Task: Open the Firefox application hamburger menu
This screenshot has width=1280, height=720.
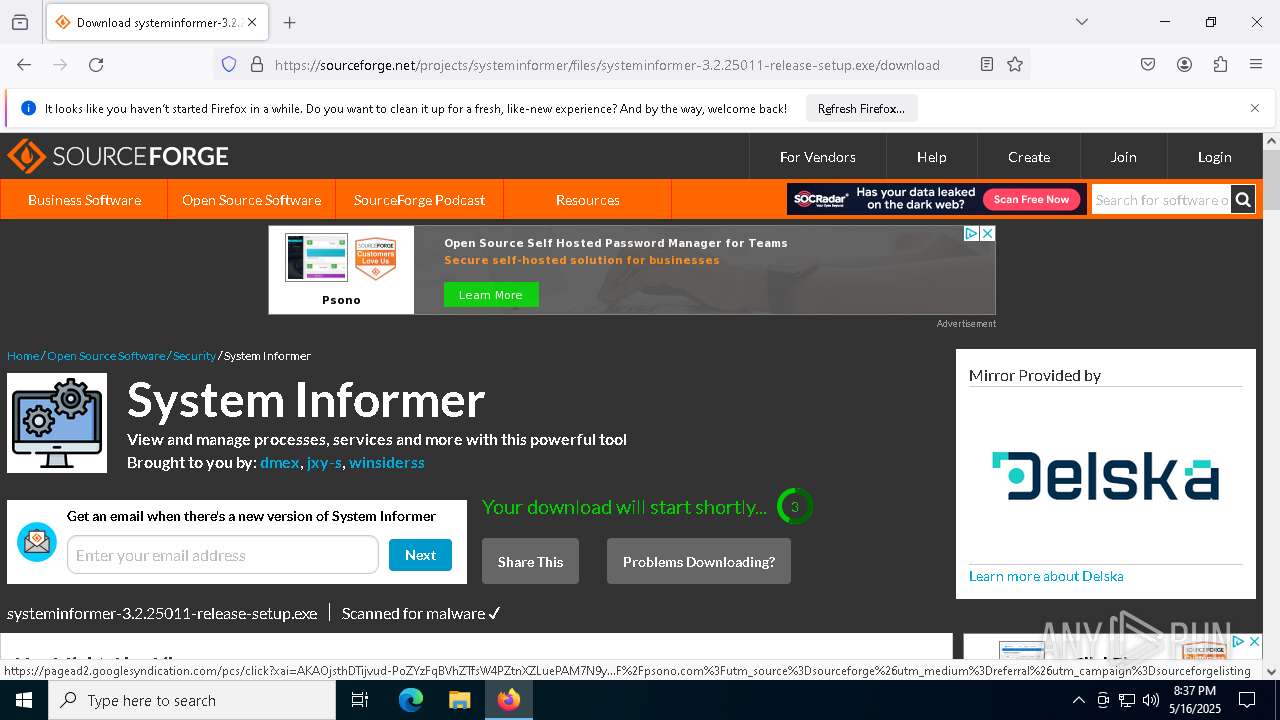Action: tap(1256, 64)
